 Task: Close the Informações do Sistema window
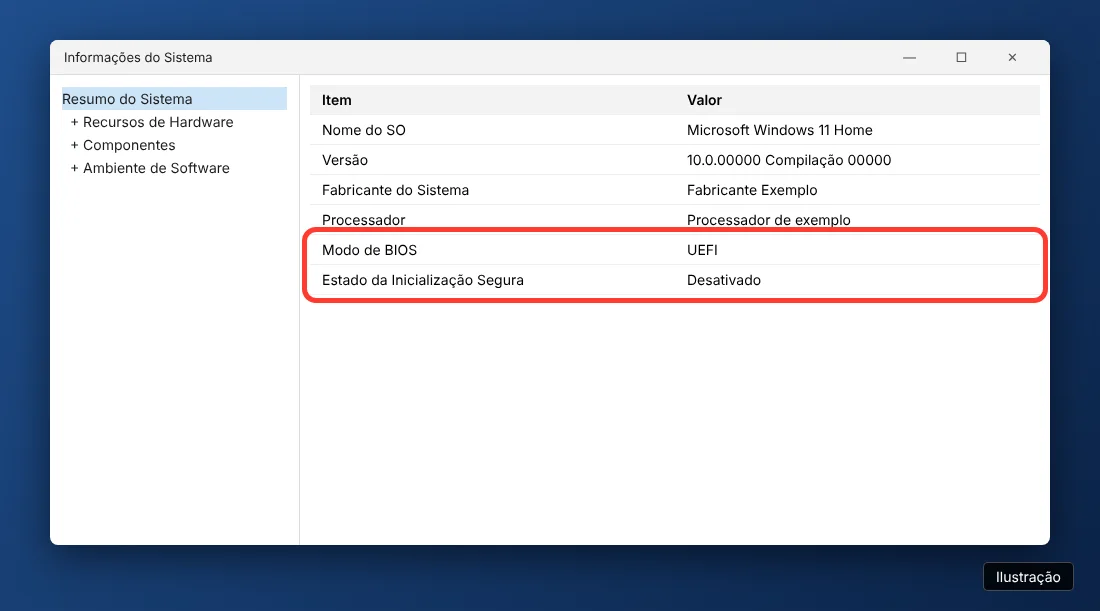click(x=1012, y=58)
